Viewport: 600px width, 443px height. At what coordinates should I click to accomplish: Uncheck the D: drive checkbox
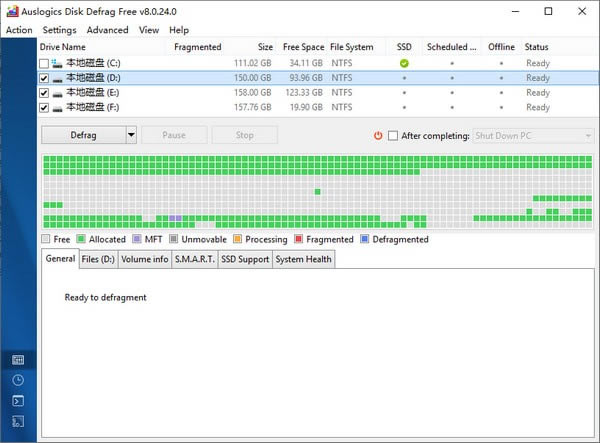point(44,78)
